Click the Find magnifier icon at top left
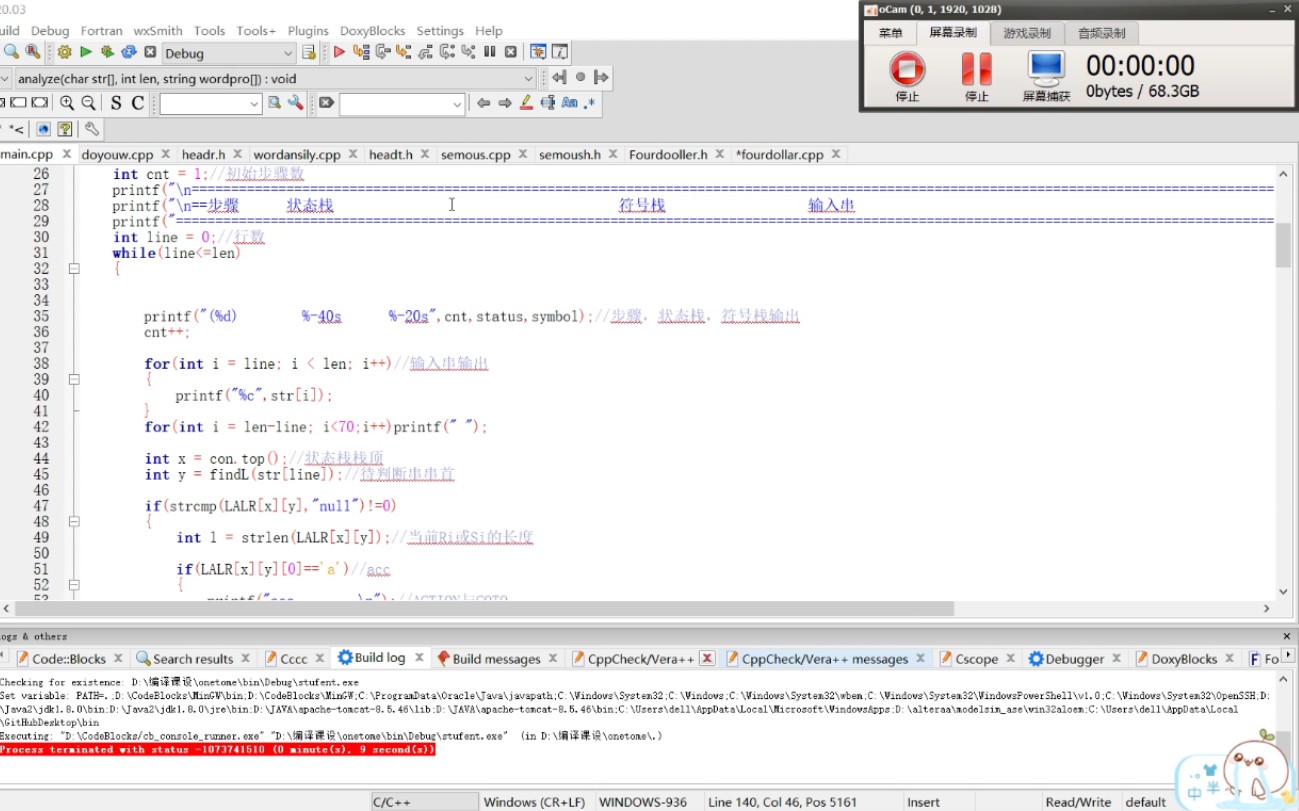This screenshot has height=811, width=1299. [11, 52]
